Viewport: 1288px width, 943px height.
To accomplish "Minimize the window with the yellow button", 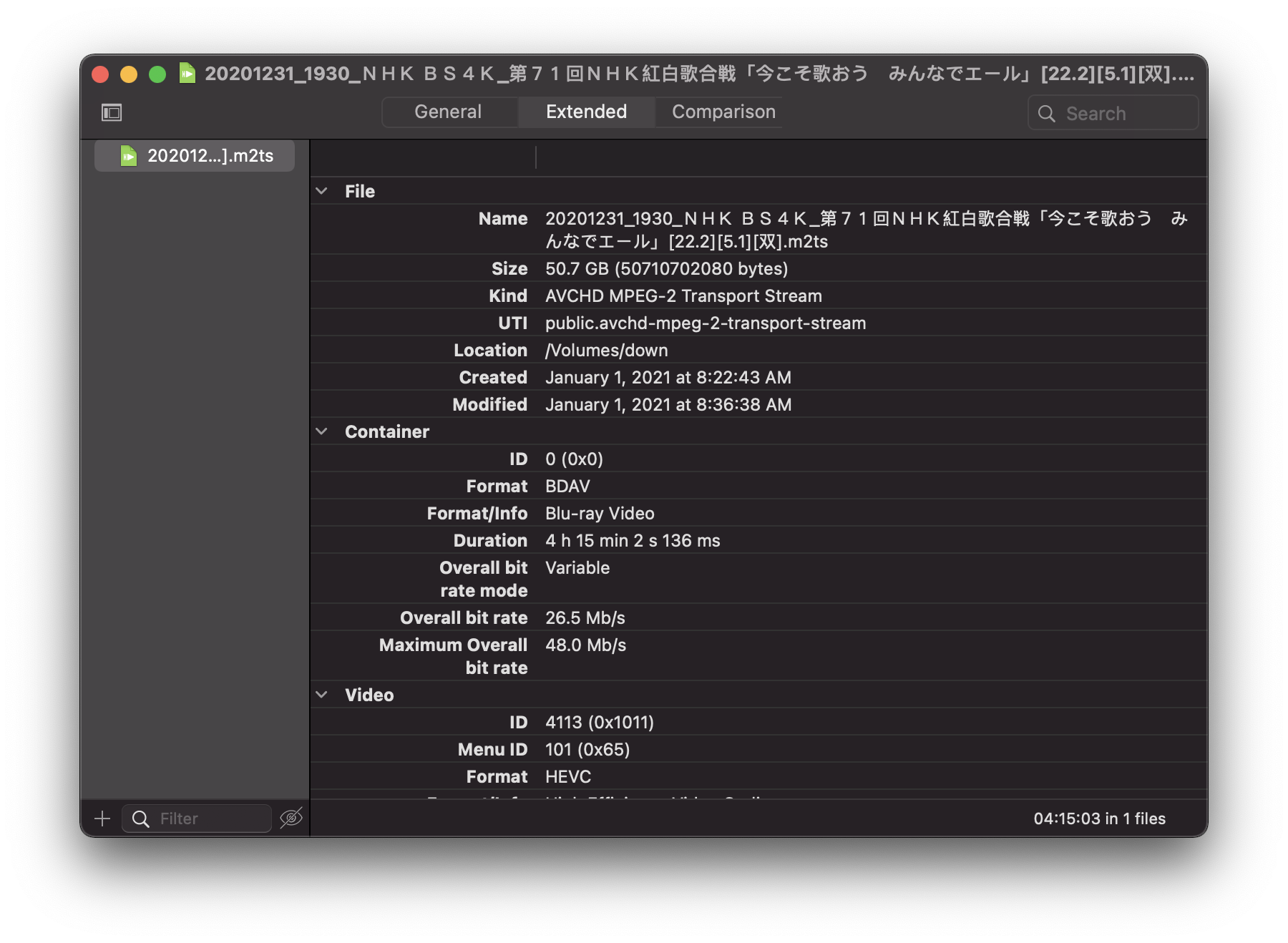I will pos(129,74).
